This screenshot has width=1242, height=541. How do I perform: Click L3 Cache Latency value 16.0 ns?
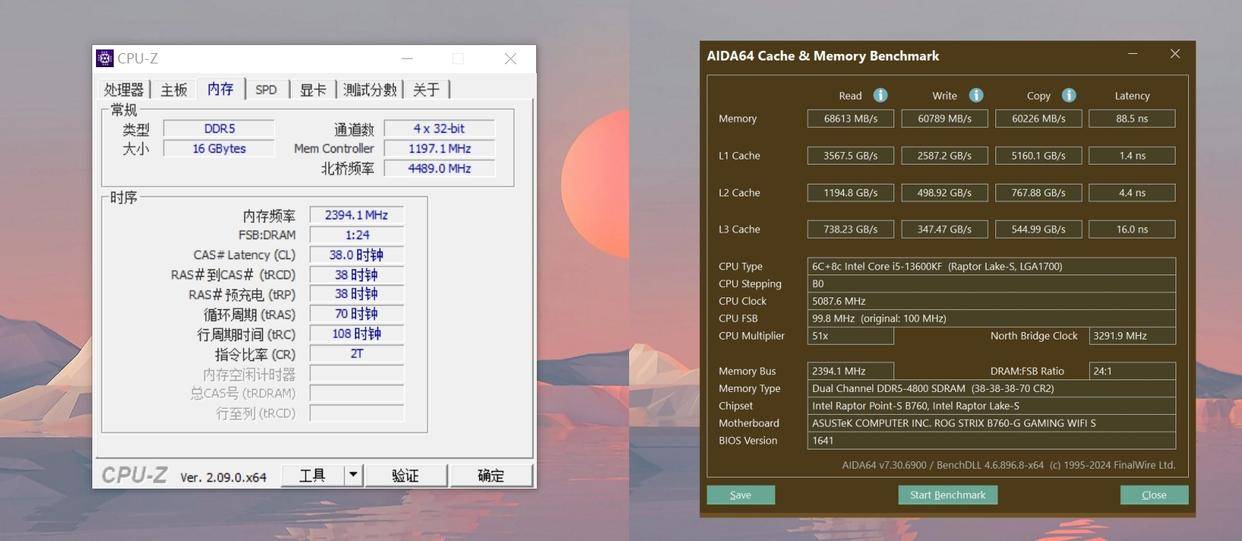(x=1132, y=229)
